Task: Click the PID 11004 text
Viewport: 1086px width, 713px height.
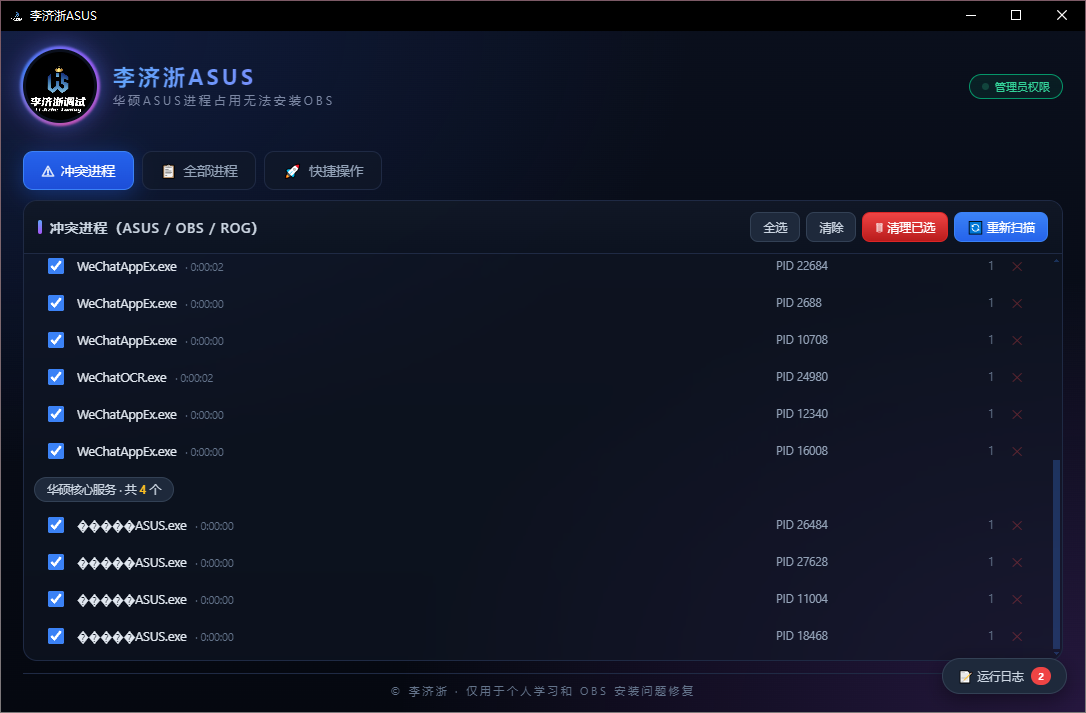Action: click(802, 599)
